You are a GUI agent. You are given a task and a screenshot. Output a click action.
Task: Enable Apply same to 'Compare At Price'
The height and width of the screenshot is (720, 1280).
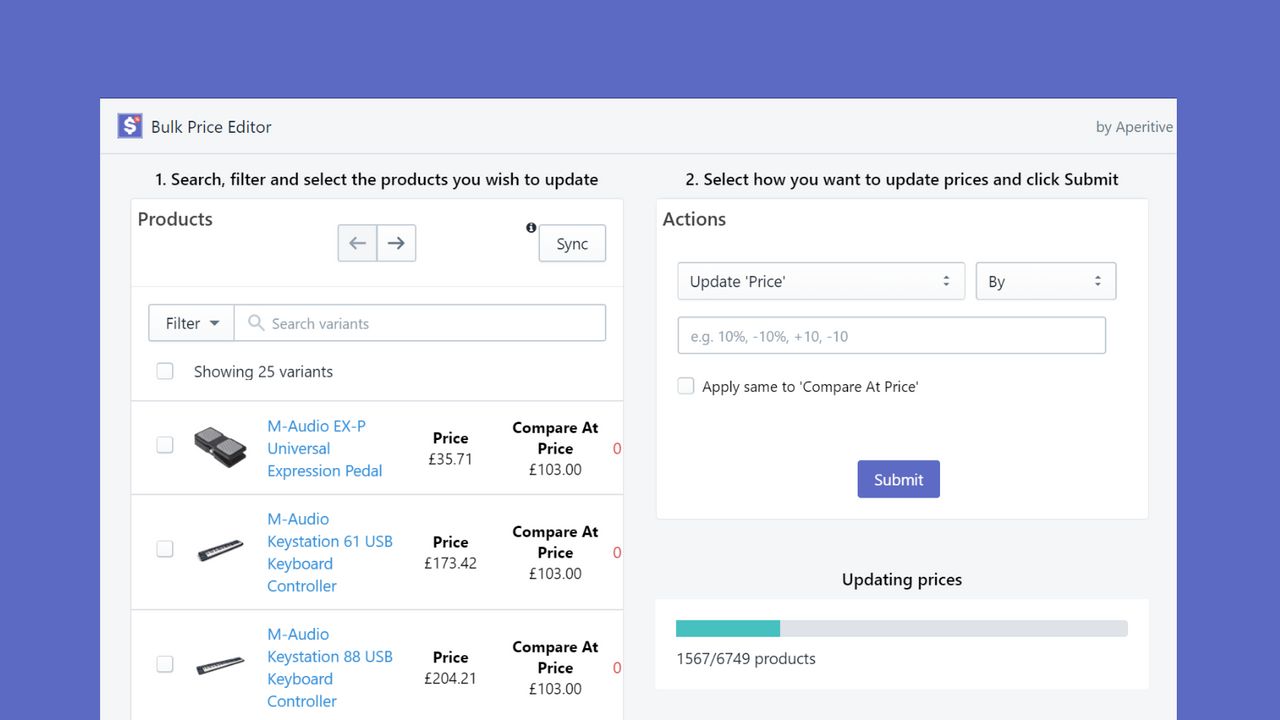(x=686, y=386)
